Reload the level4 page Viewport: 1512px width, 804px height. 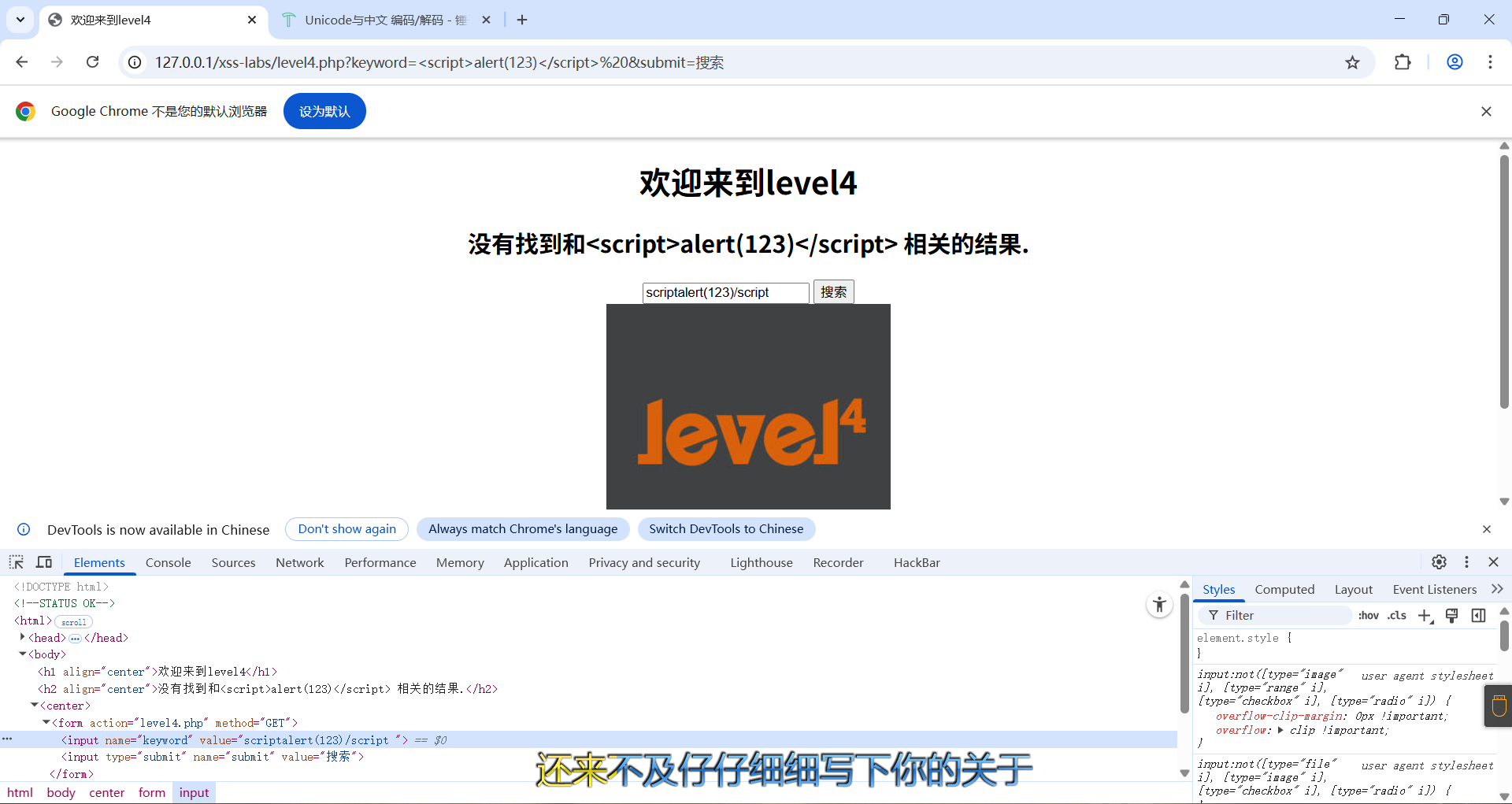92,62
